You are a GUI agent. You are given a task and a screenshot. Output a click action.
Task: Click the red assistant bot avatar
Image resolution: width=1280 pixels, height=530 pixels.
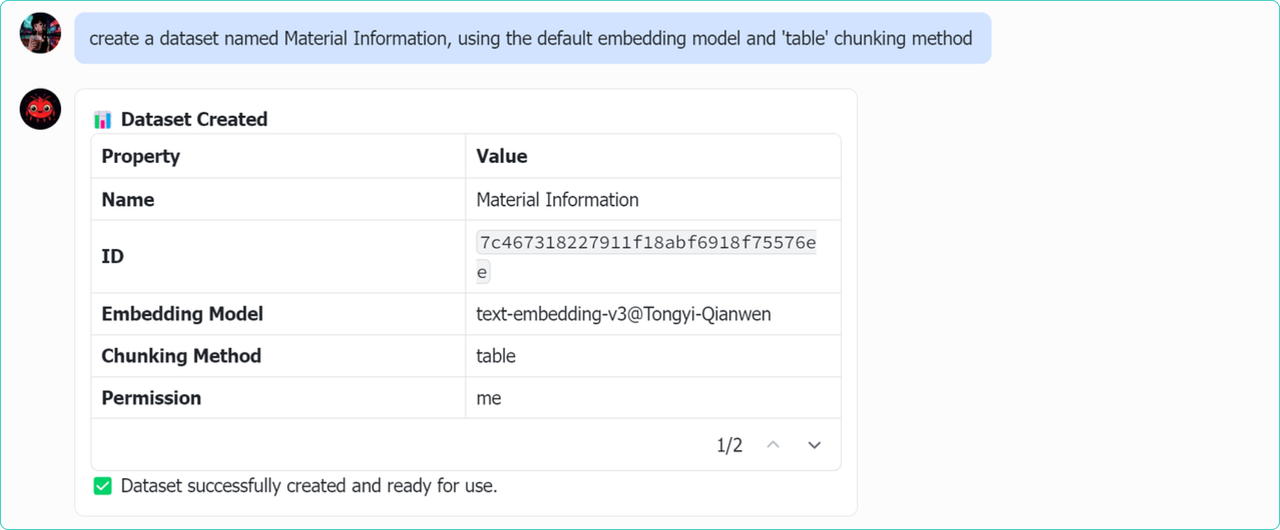[x=40, y=108]
